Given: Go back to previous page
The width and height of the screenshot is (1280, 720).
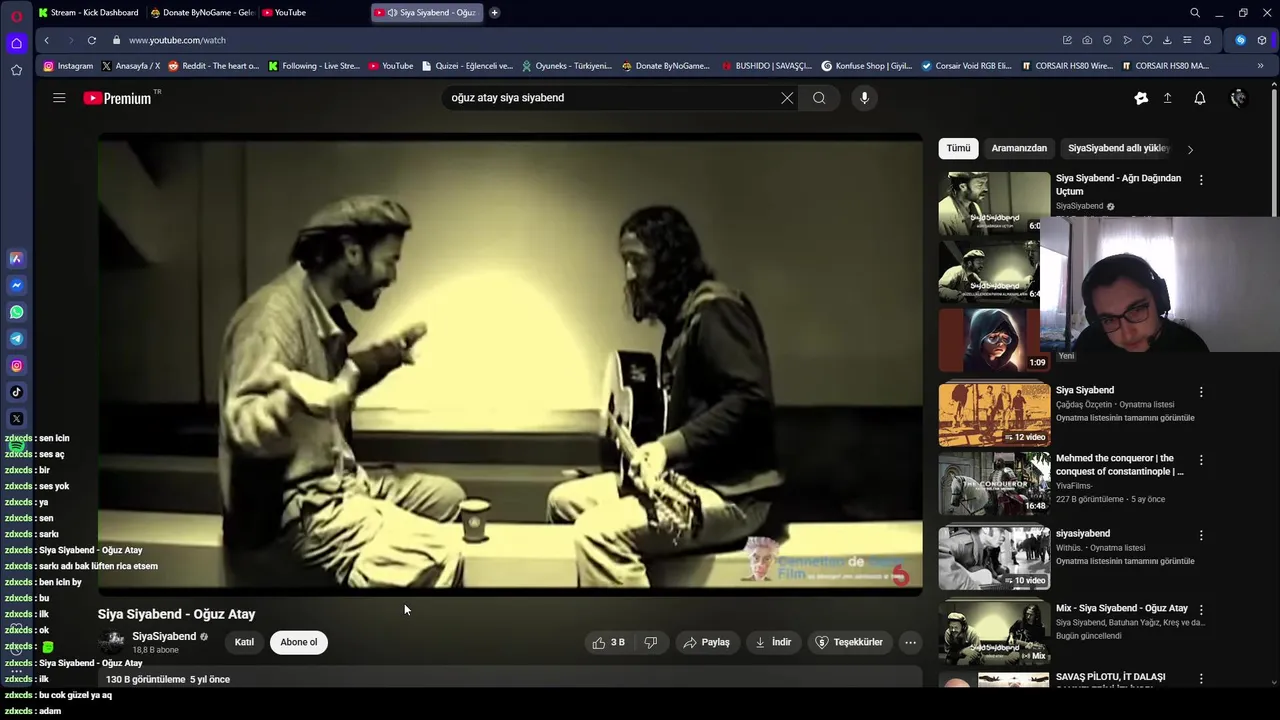Looking at the screenshot, I should pyautogui.click(x=46, y=40).
